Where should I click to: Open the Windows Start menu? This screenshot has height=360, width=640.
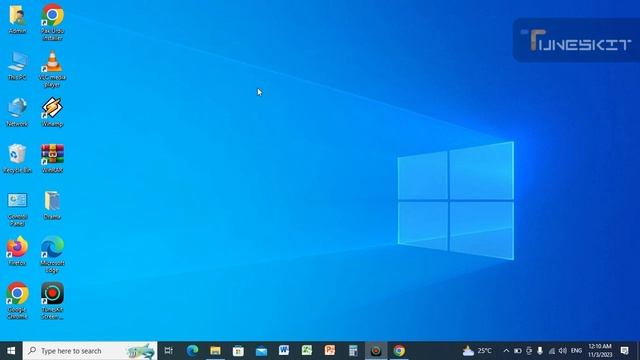(11, 351)
